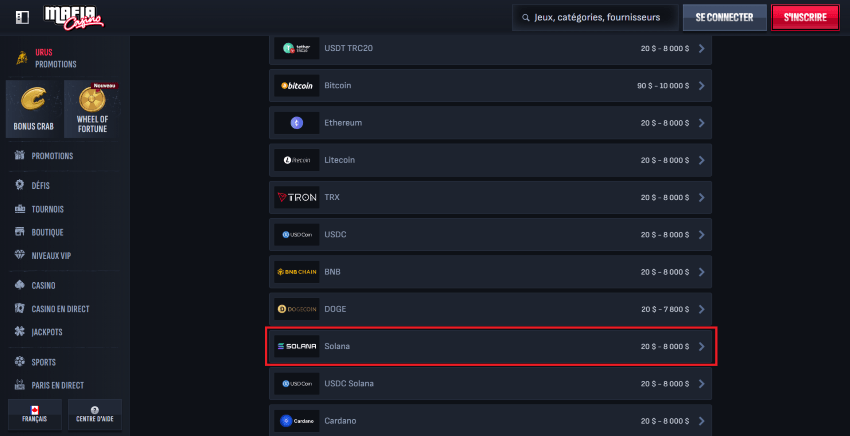Screen dimensions: 850x436
Task: Open the Boutique menu item
Action: pyautogui.click(x=47, y=233)
